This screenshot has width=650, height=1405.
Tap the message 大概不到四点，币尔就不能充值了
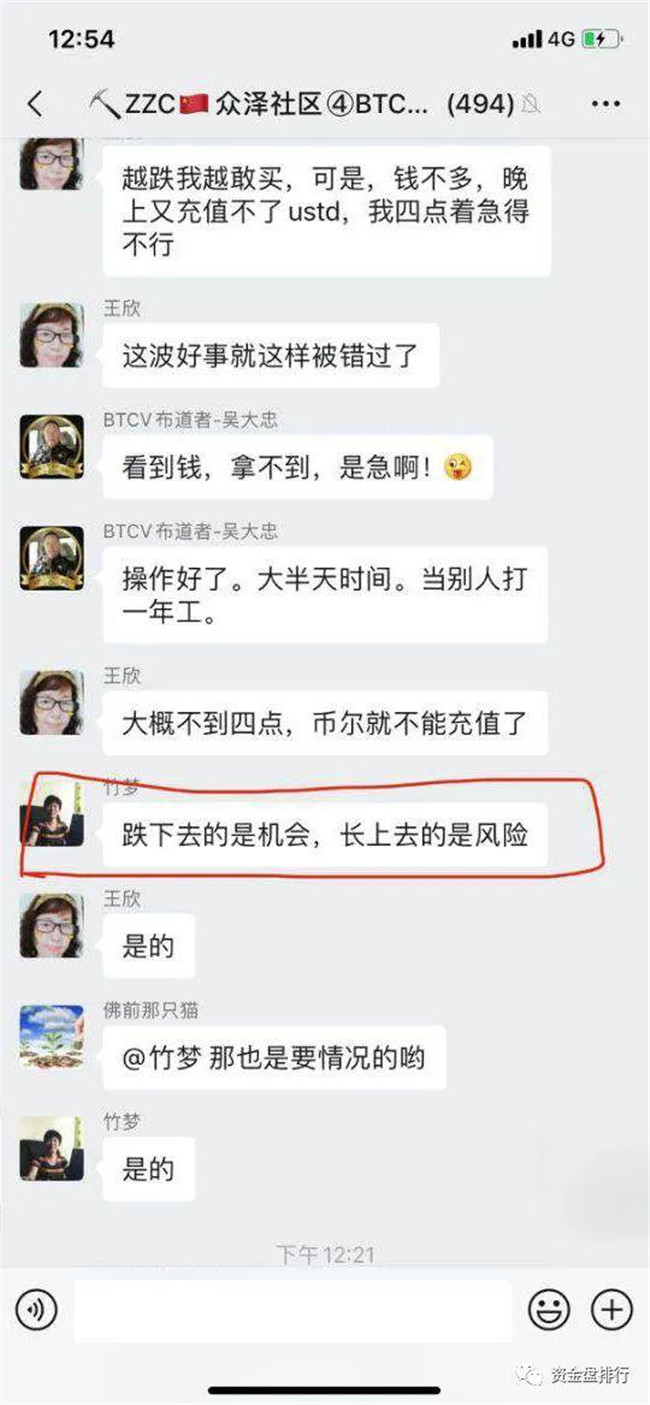click(x=325, y=723)
